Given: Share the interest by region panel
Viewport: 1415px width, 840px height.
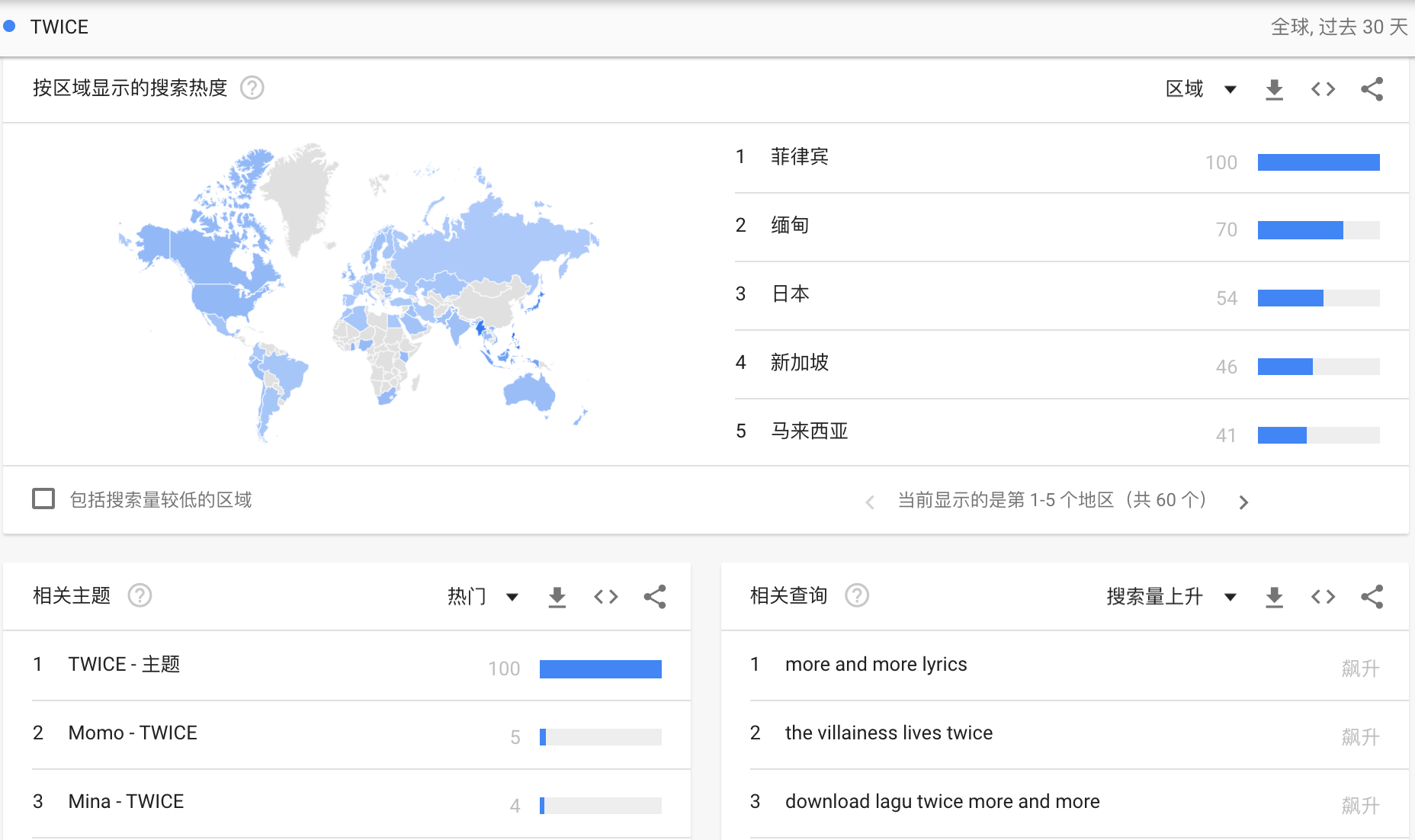Looking at the screenshot, I should 1372,89.
